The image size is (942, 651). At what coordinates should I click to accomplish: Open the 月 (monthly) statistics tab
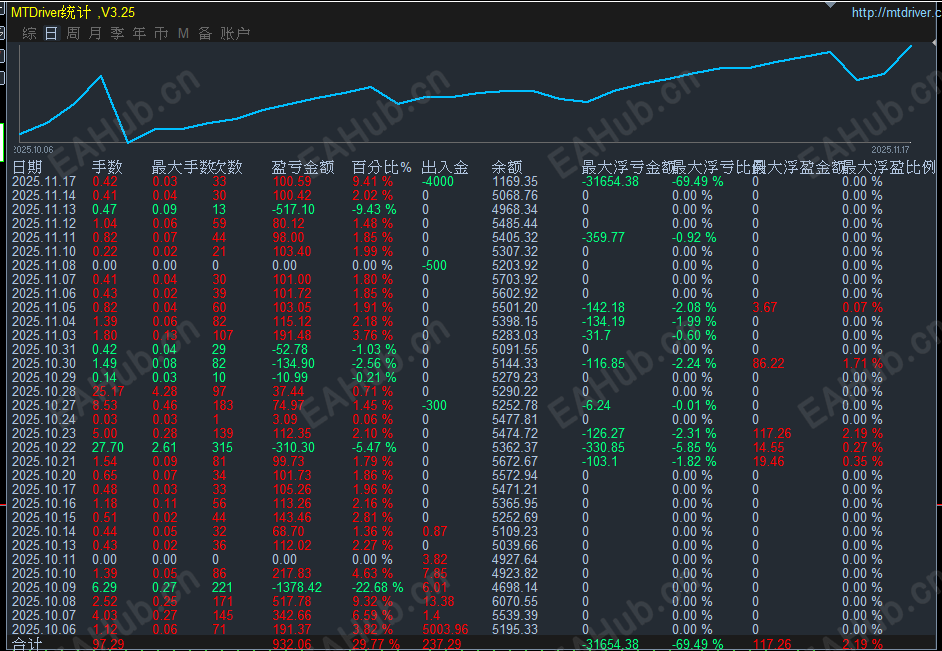(95, 33)
